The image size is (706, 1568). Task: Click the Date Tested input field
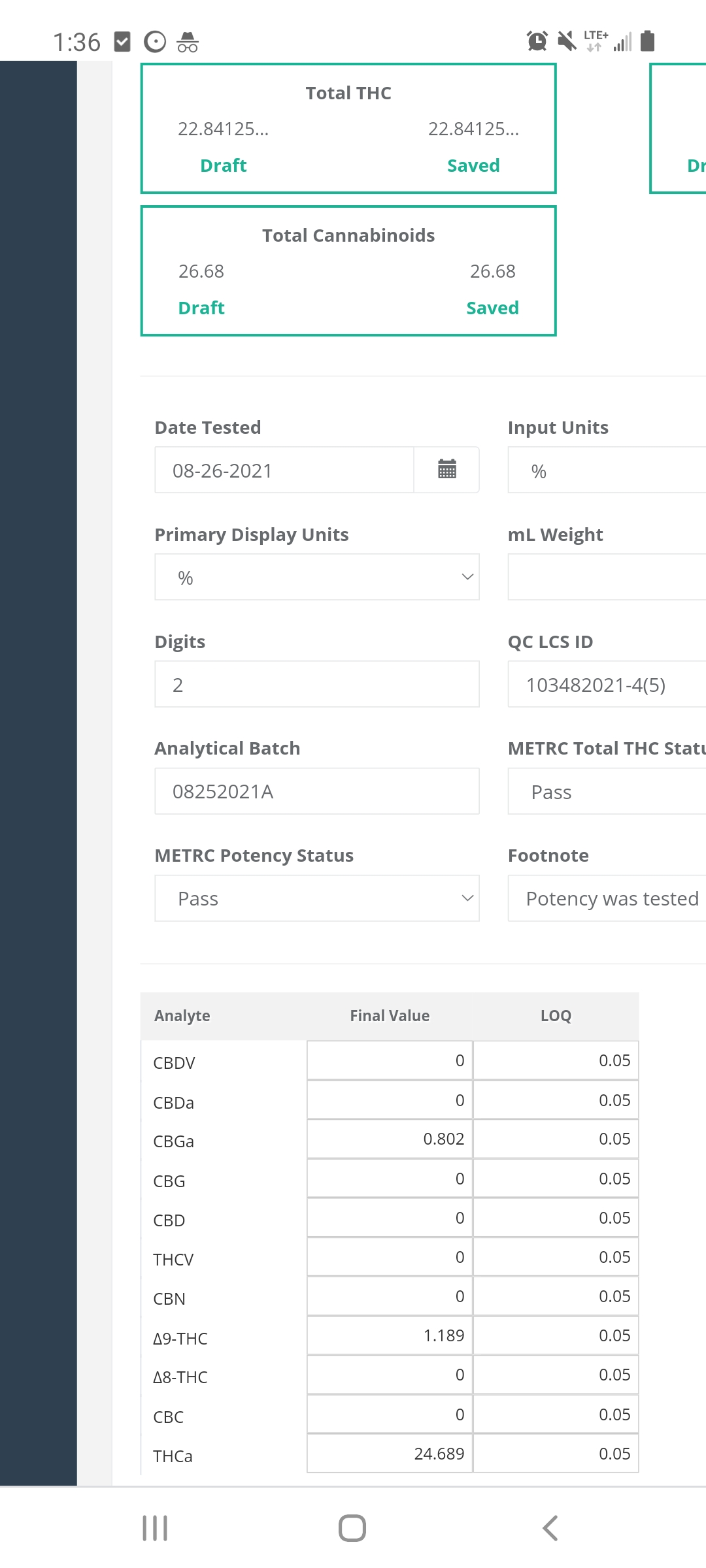pos(284,470)
